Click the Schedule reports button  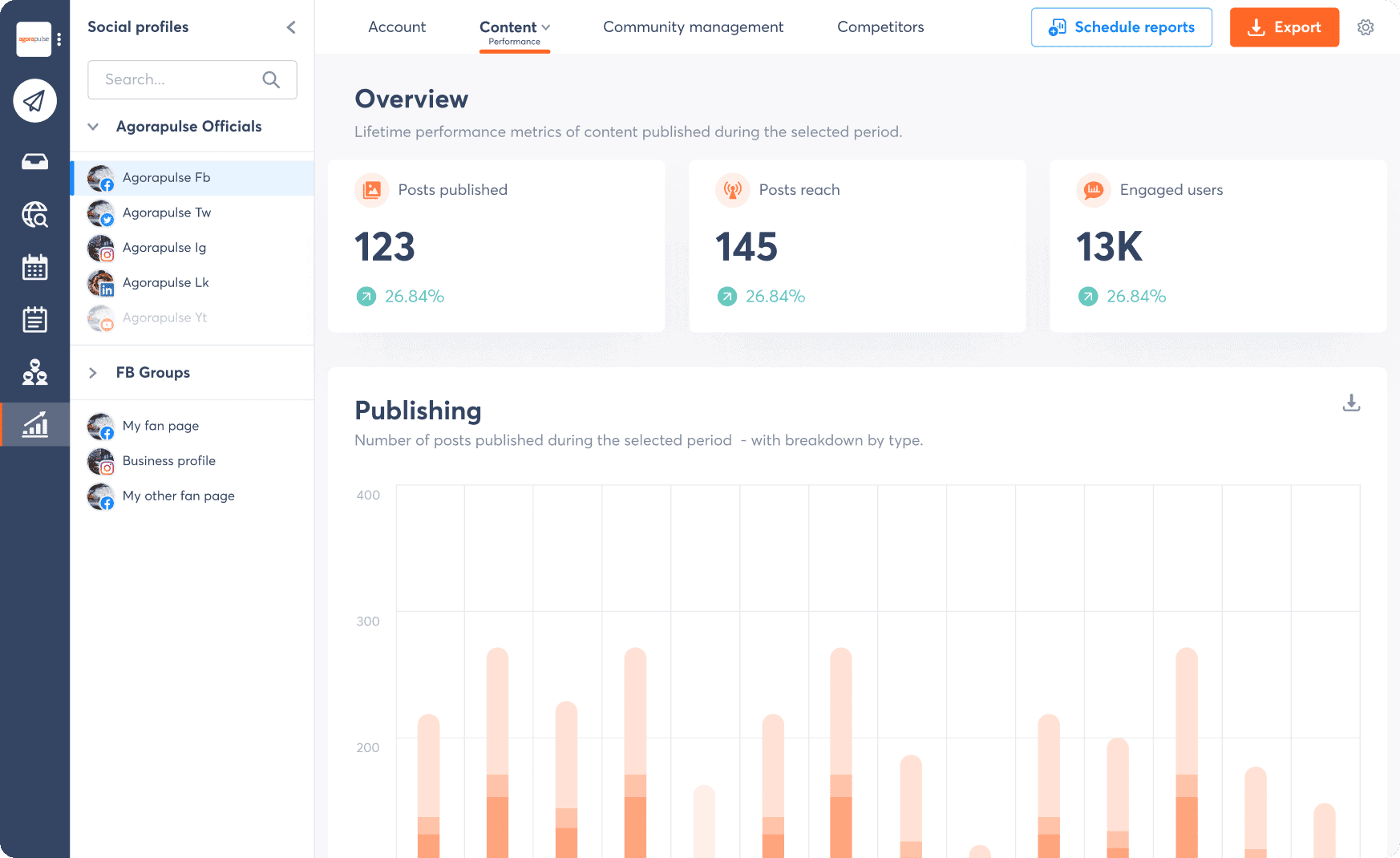1121,27
